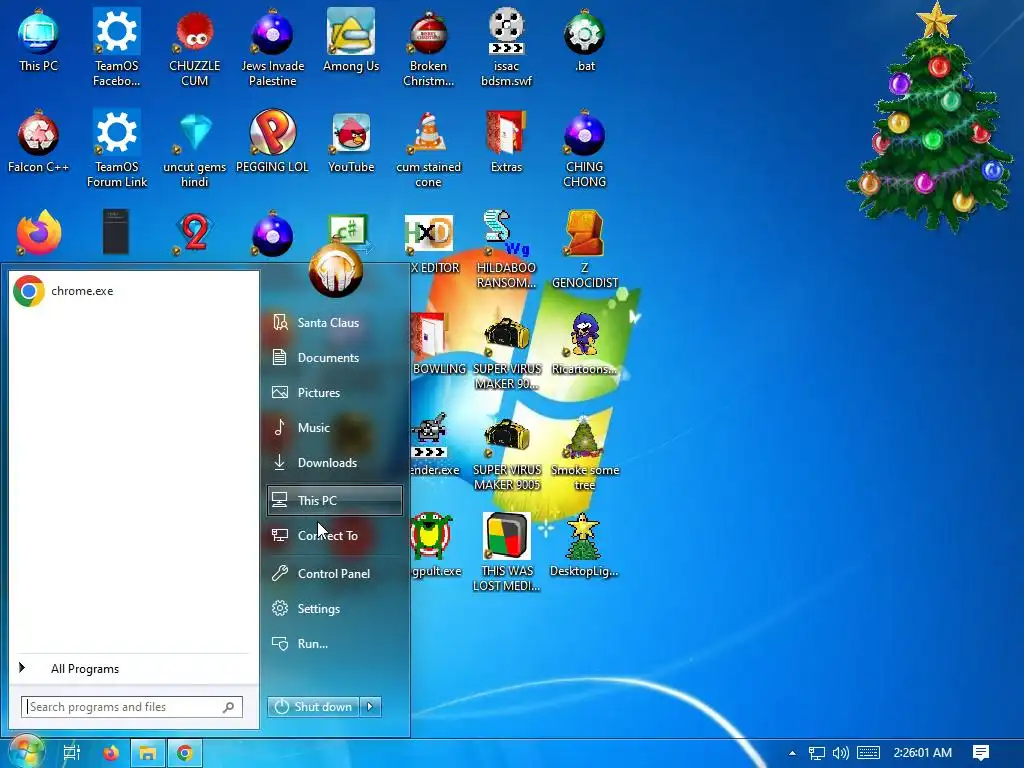Select the Firefox desktop shortcut icon
Image resolution: width=1024 pixels, height=768 pixels.
(38, 233)
